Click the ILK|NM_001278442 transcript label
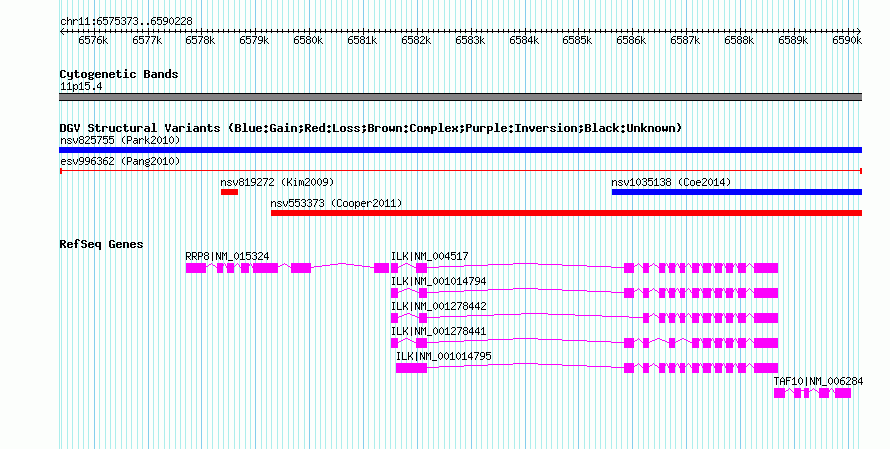The height and width of the screenshot is (449, 890). pos(438,307)
